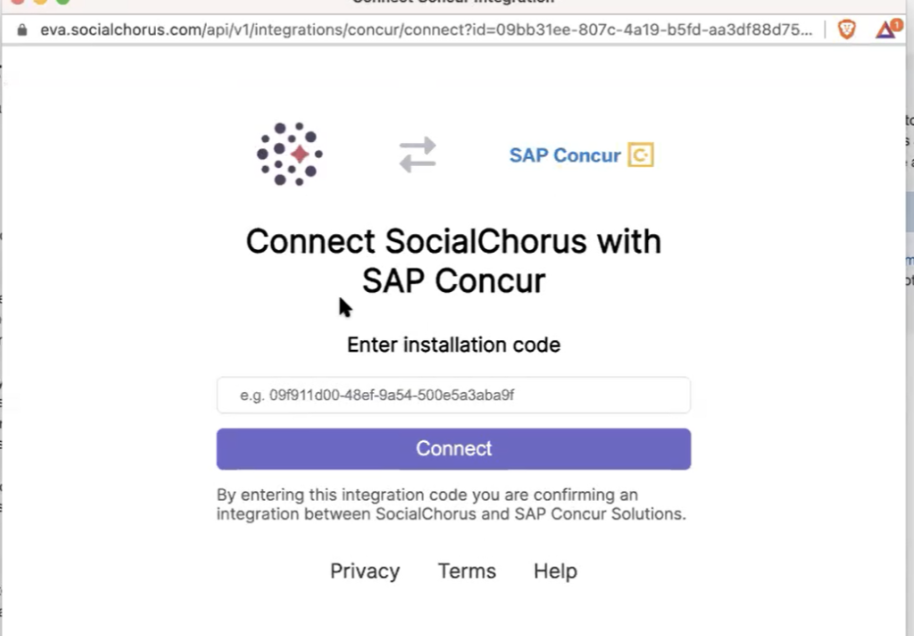Image resolution: width=914 pixels, height=636 pixels.
Task: Open the extension showing notification badge 1
Action: tap(884, 29)
